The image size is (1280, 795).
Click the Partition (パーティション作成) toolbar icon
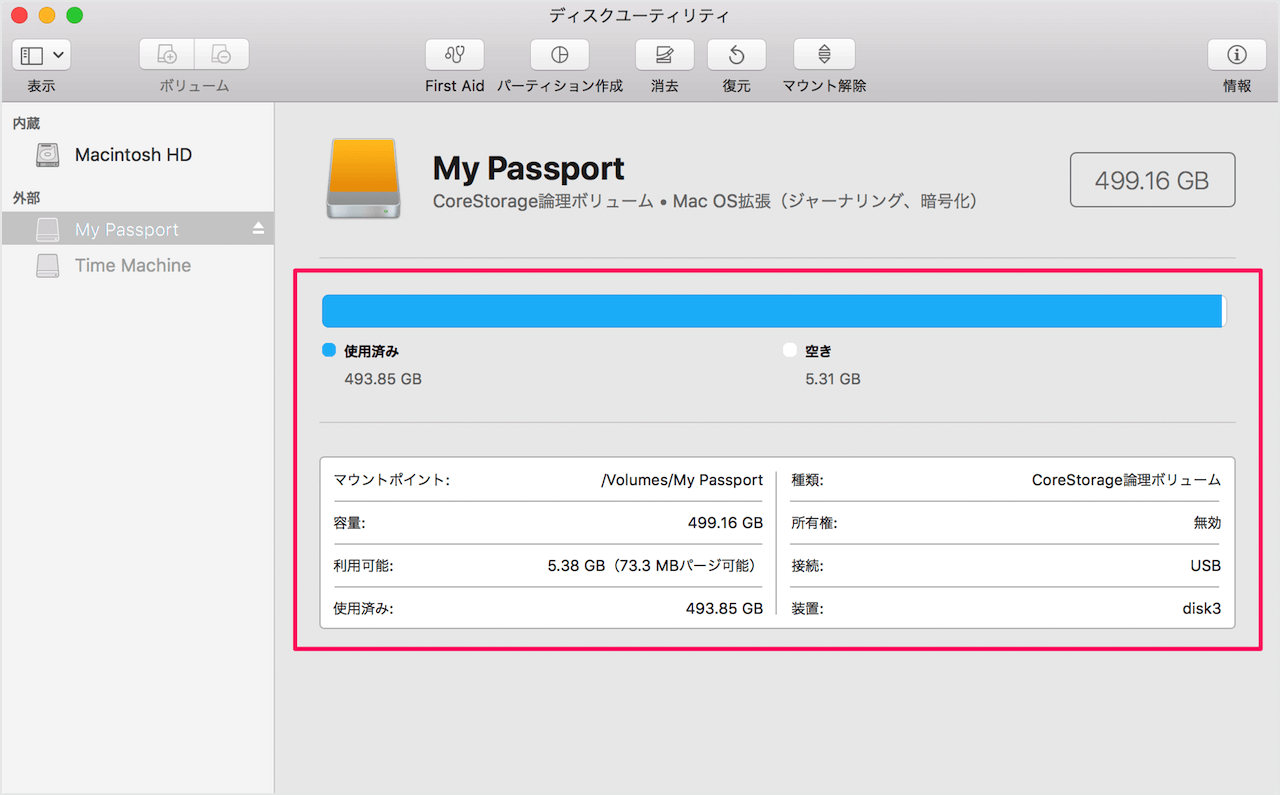pyautogui.click(x=560, y=55)
